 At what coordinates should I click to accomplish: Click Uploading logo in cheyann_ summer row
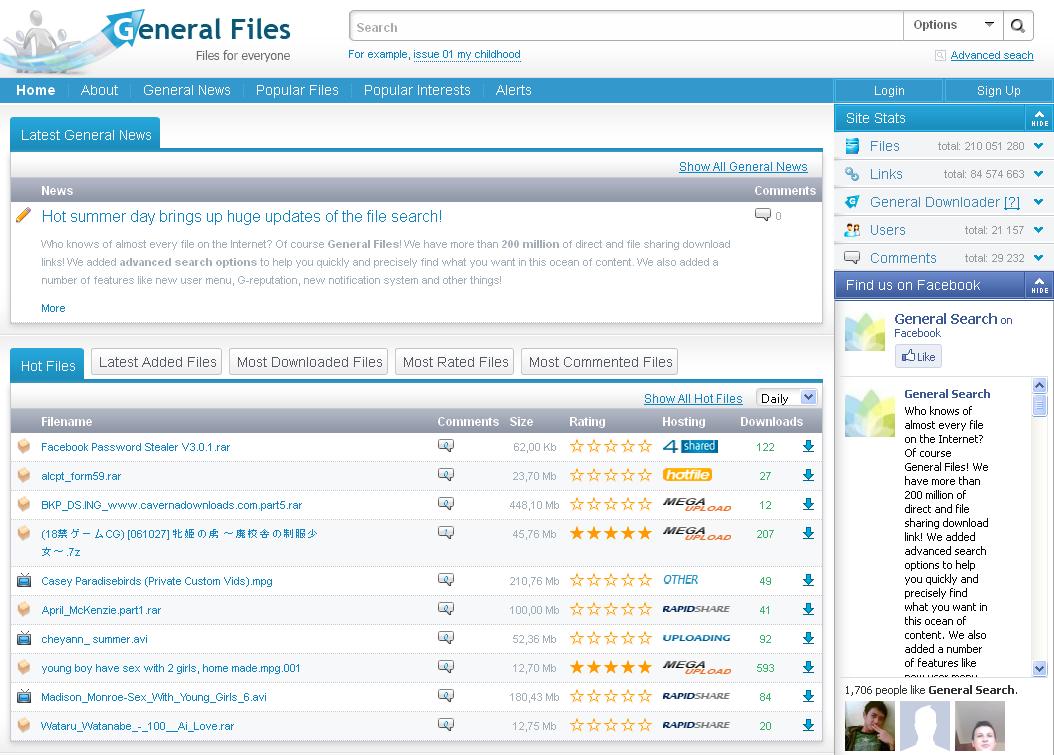click(x=696, y=638)
